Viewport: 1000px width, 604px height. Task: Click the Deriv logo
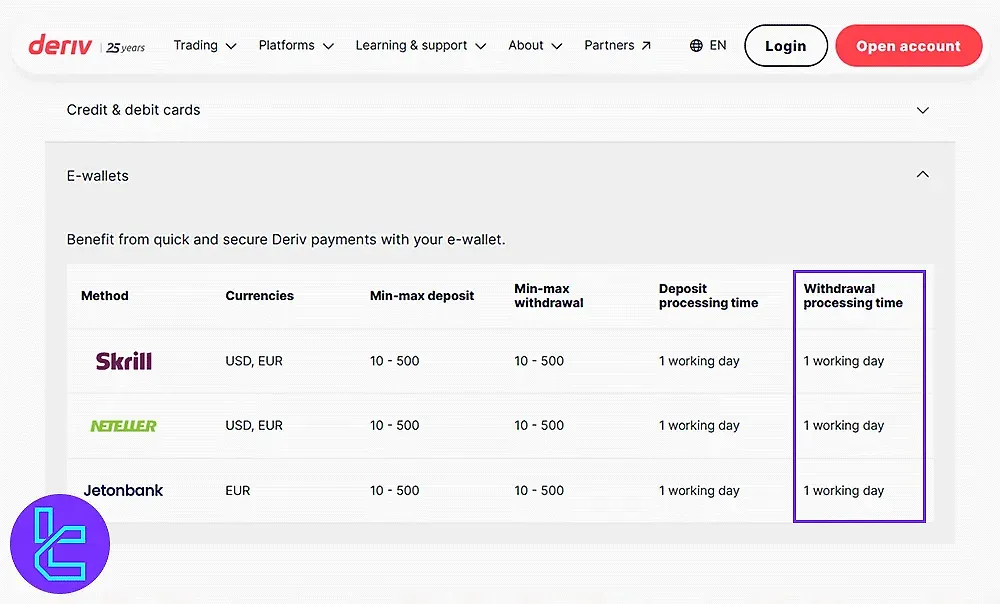click(60, 45)
